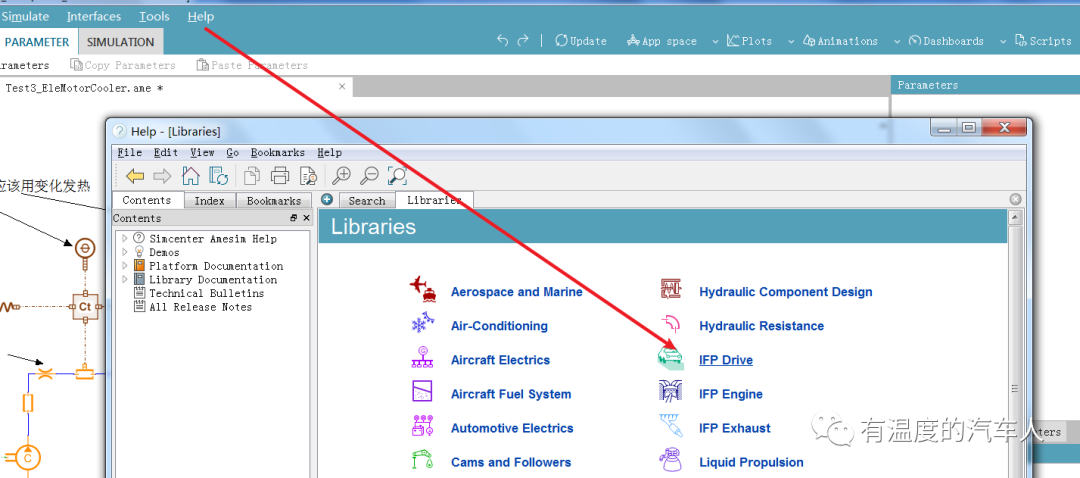Click the Cams and Followers icon
This screenshot has height=478, width=1080.
[x=422, y=459]
